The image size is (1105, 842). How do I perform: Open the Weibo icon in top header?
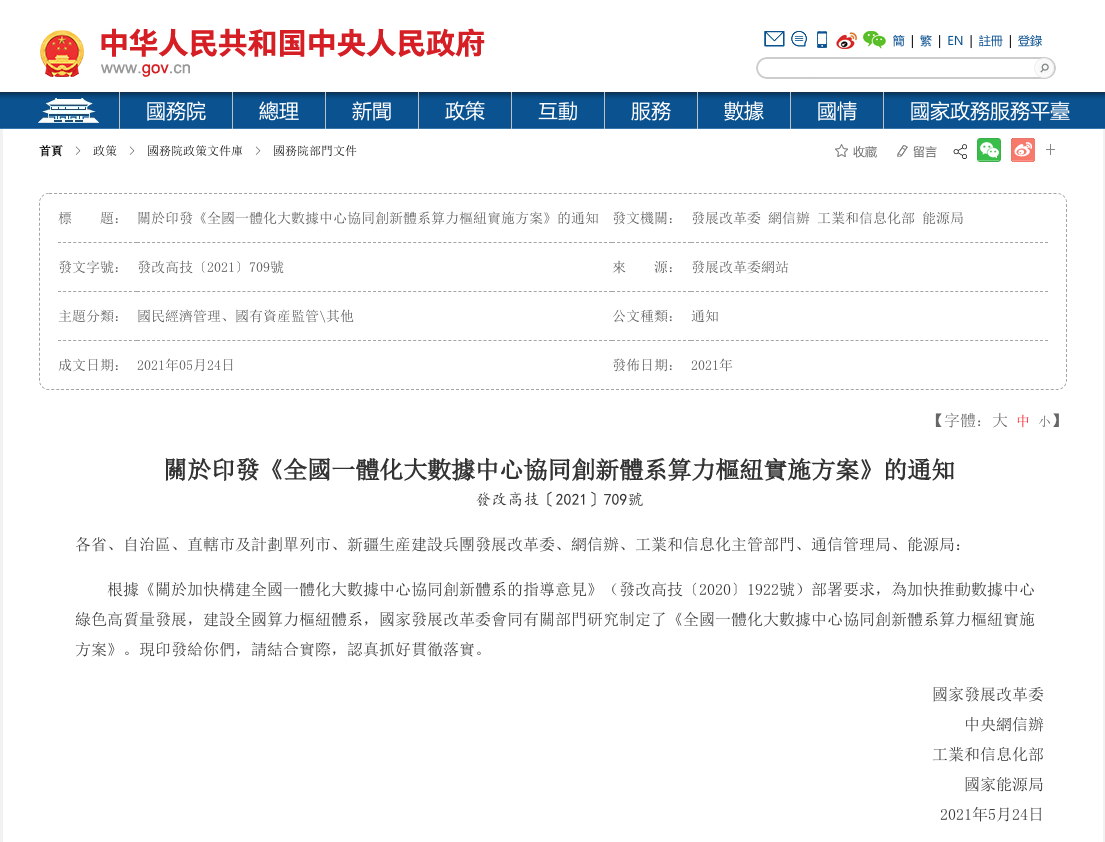[846, 40]
